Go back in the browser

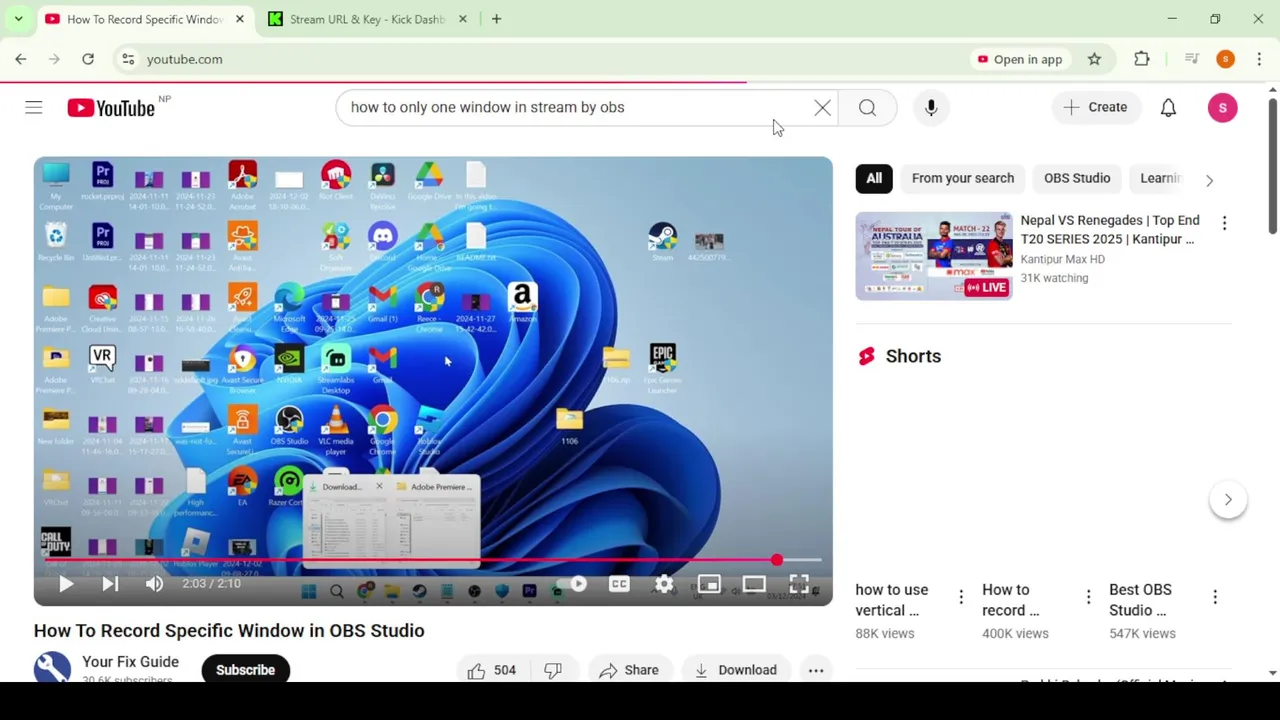21,59
